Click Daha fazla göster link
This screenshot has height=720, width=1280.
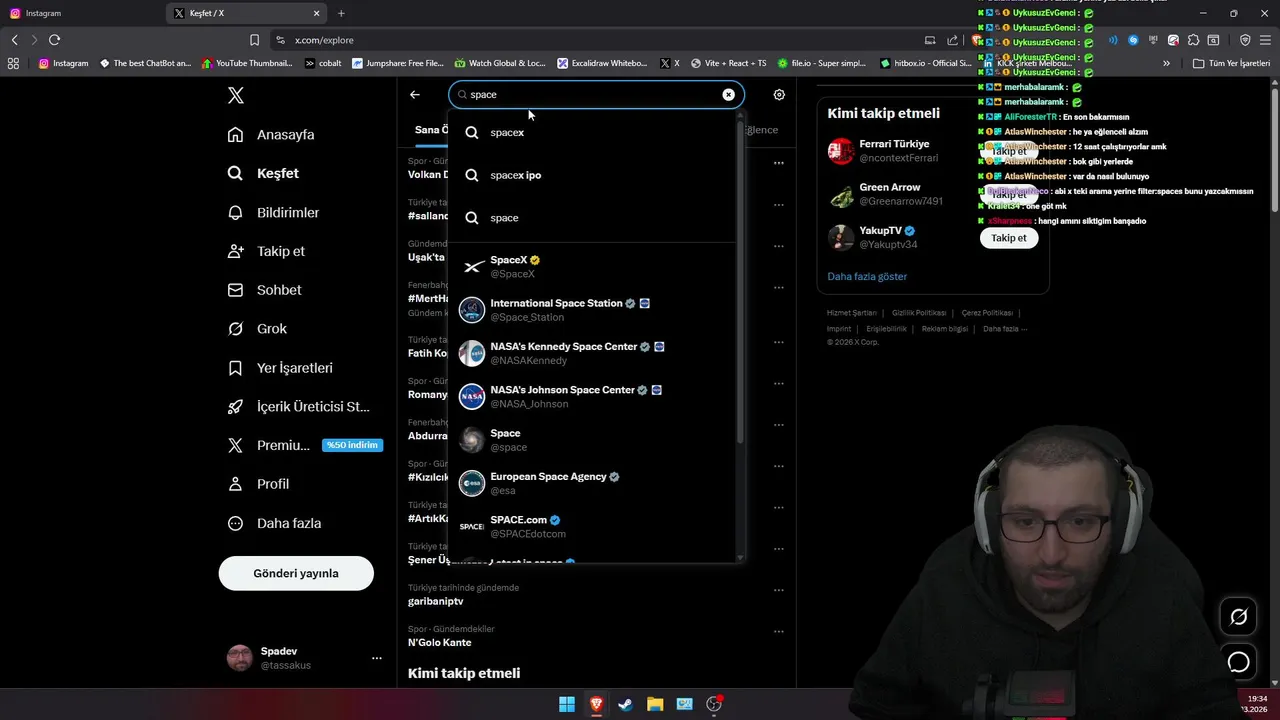tap(867, 276)
